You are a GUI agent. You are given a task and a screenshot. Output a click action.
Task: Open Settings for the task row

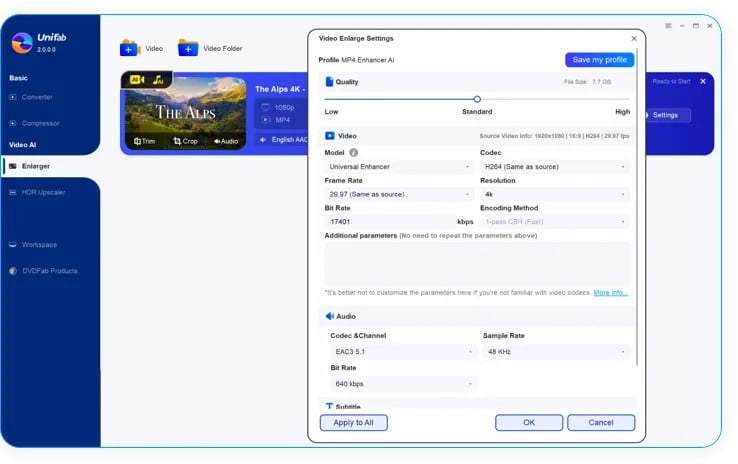tap(666, 115)
